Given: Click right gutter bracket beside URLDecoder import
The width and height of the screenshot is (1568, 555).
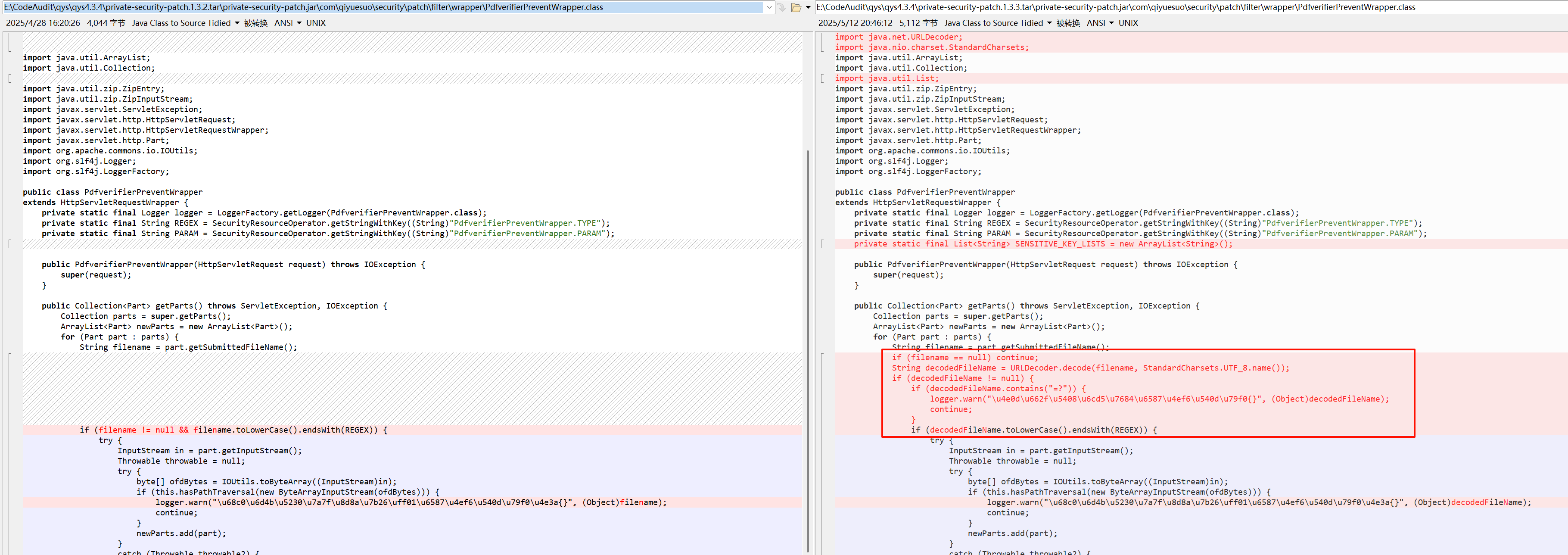Looking at the screenshot, I should (822, 42).
